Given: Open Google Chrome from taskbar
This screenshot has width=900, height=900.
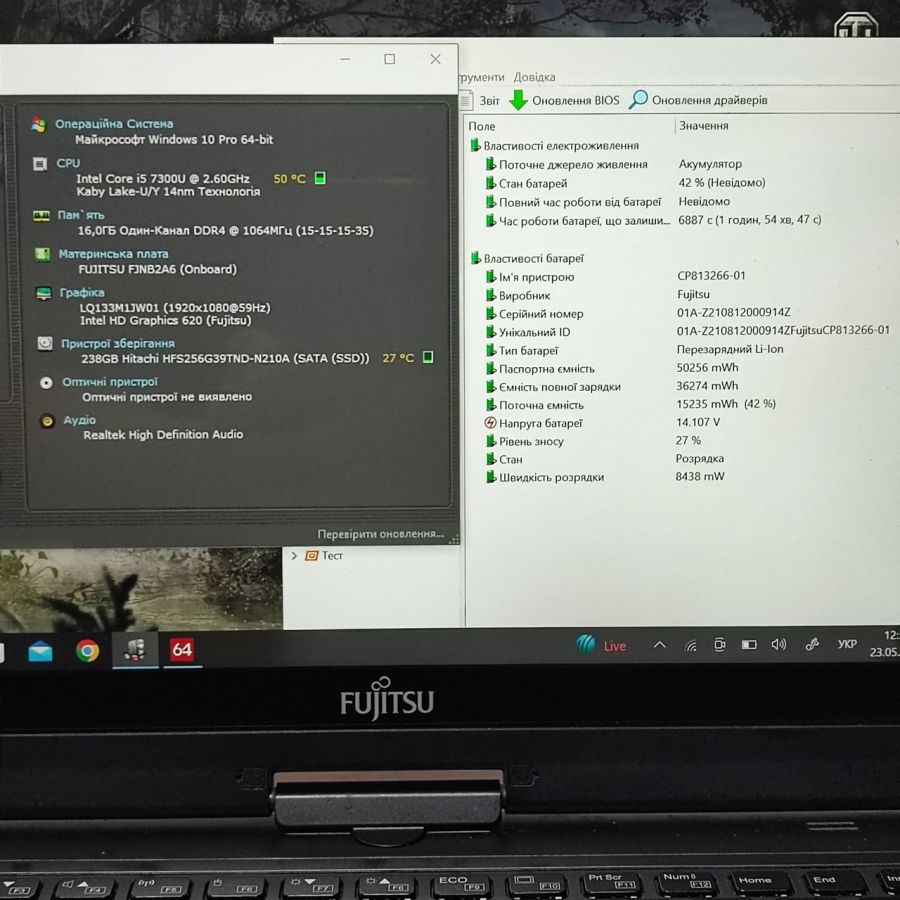Looking at the screenshot, I should coord(87,650).
